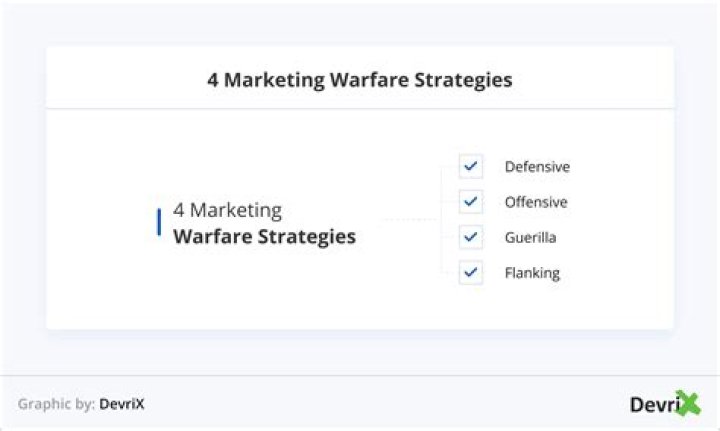Click the '4 Marketing' line in the card body

(x=227, y=211)
